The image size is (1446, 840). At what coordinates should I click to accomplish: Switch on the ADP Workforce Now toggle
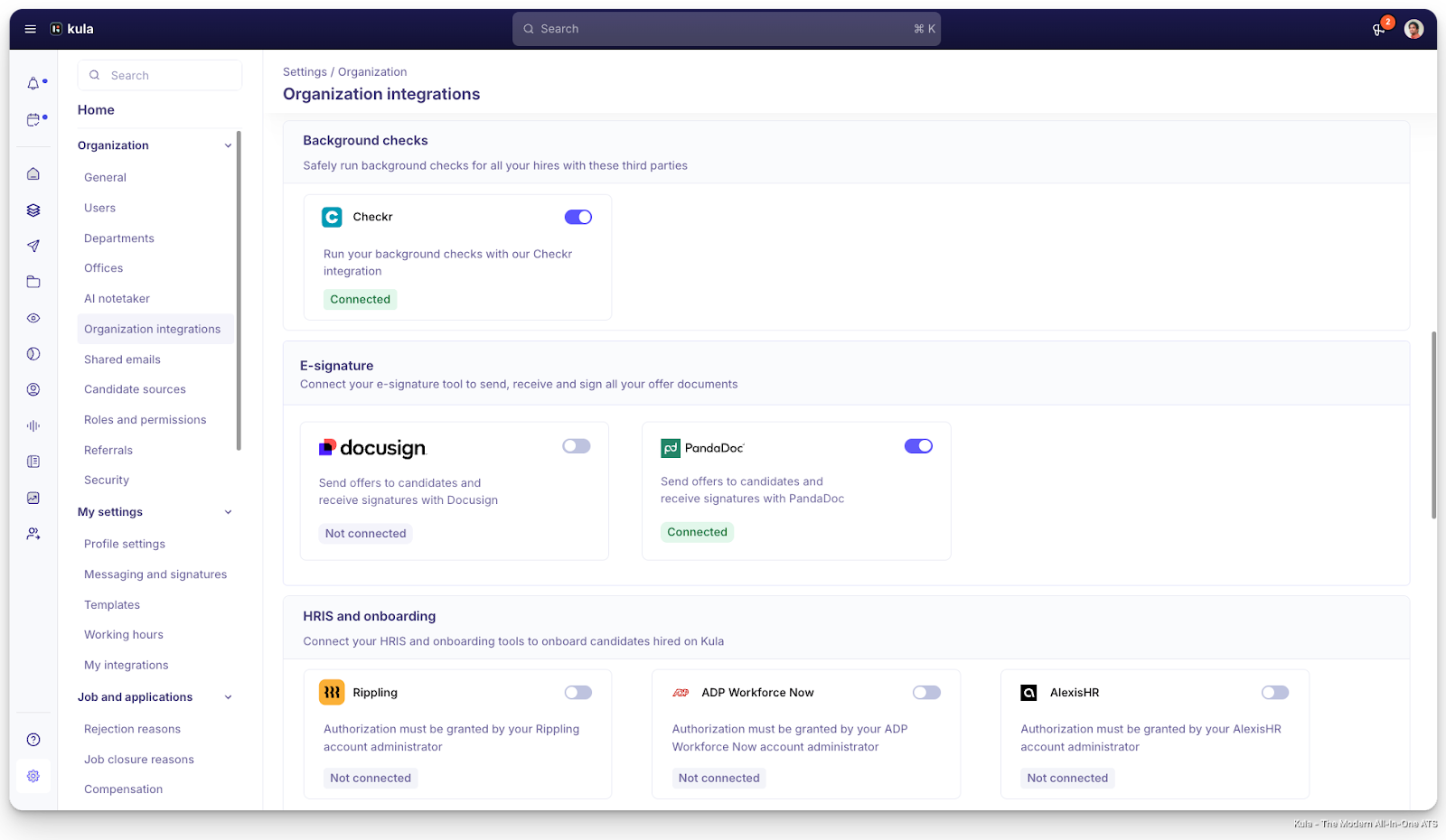(x=926, y=693)
